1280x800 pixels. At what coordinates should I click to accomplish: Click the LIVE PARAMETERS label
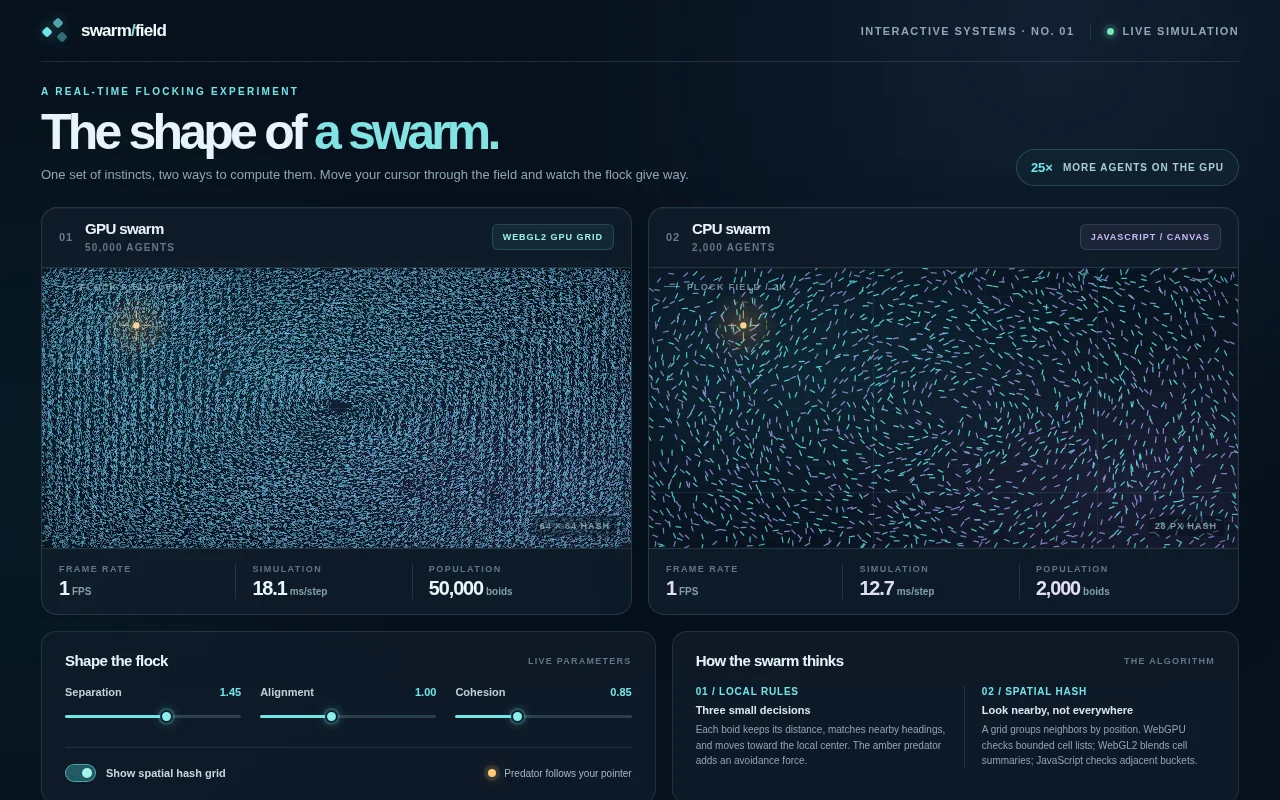click(x=580, y=661)
